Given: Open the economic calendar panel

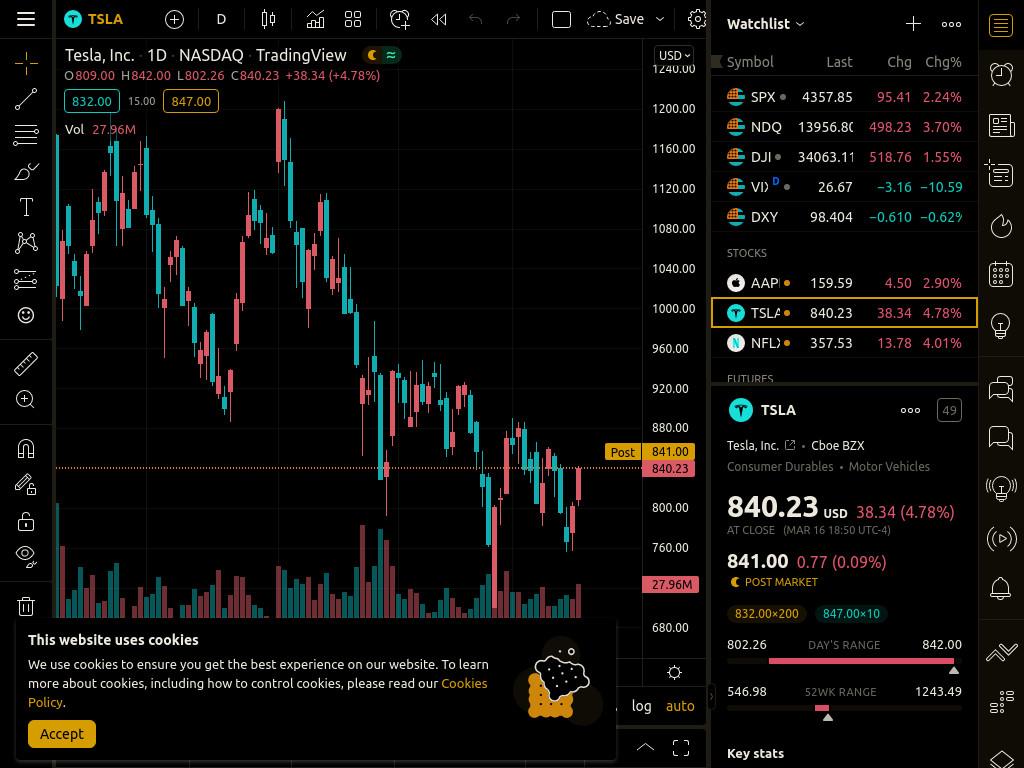Looking at the screenshot, I should tap(1001, 274).
